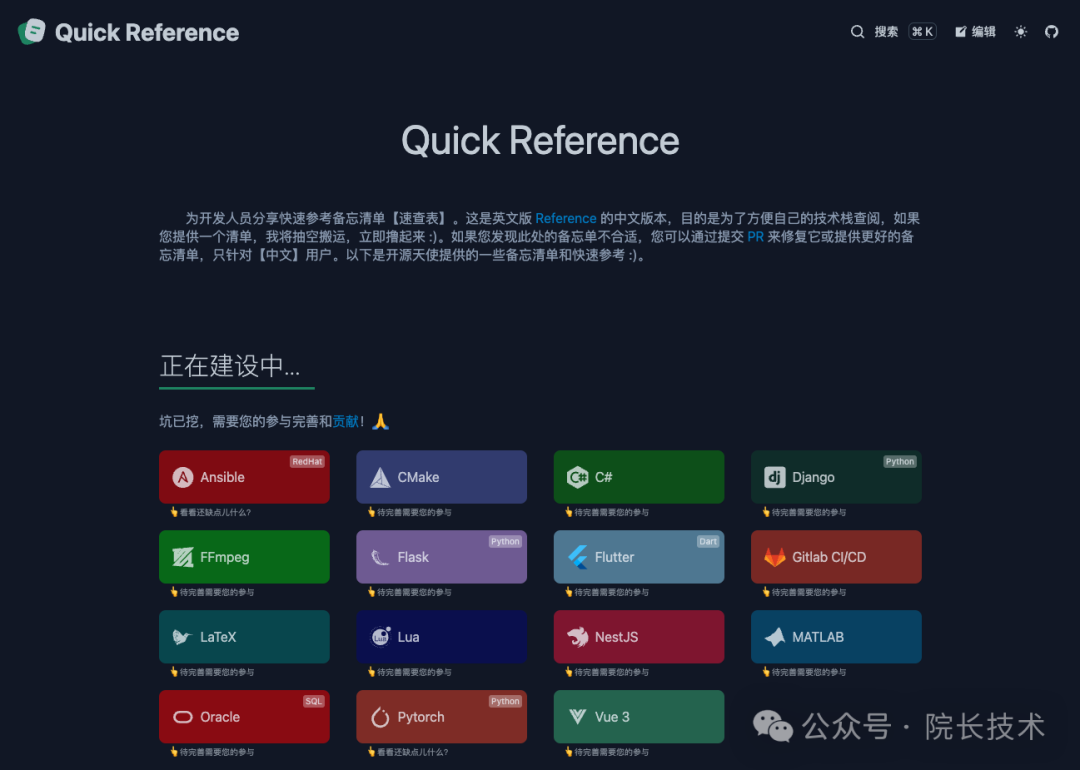This screenshot has height=770, width=1080.
Task: Click the FFmpeg logo icon
Action: pos(183,557)
